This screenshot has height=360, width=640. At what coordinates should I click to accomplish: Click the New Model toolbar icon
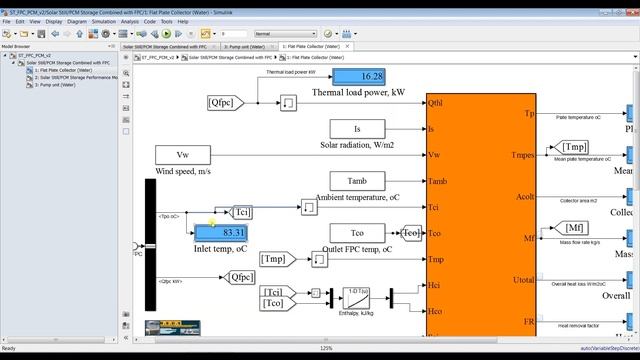point(7,34)
